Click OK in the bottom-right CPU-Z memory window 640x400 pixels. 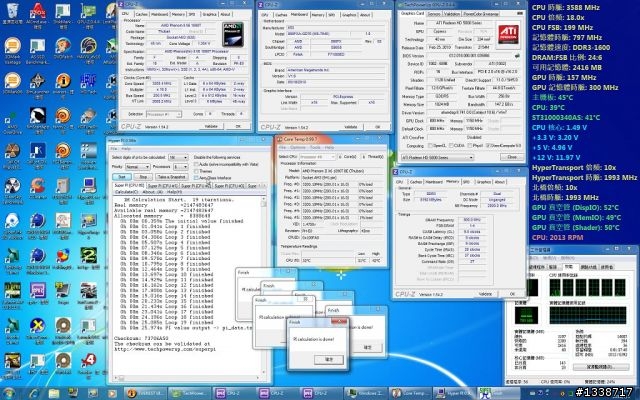(511, 294)
